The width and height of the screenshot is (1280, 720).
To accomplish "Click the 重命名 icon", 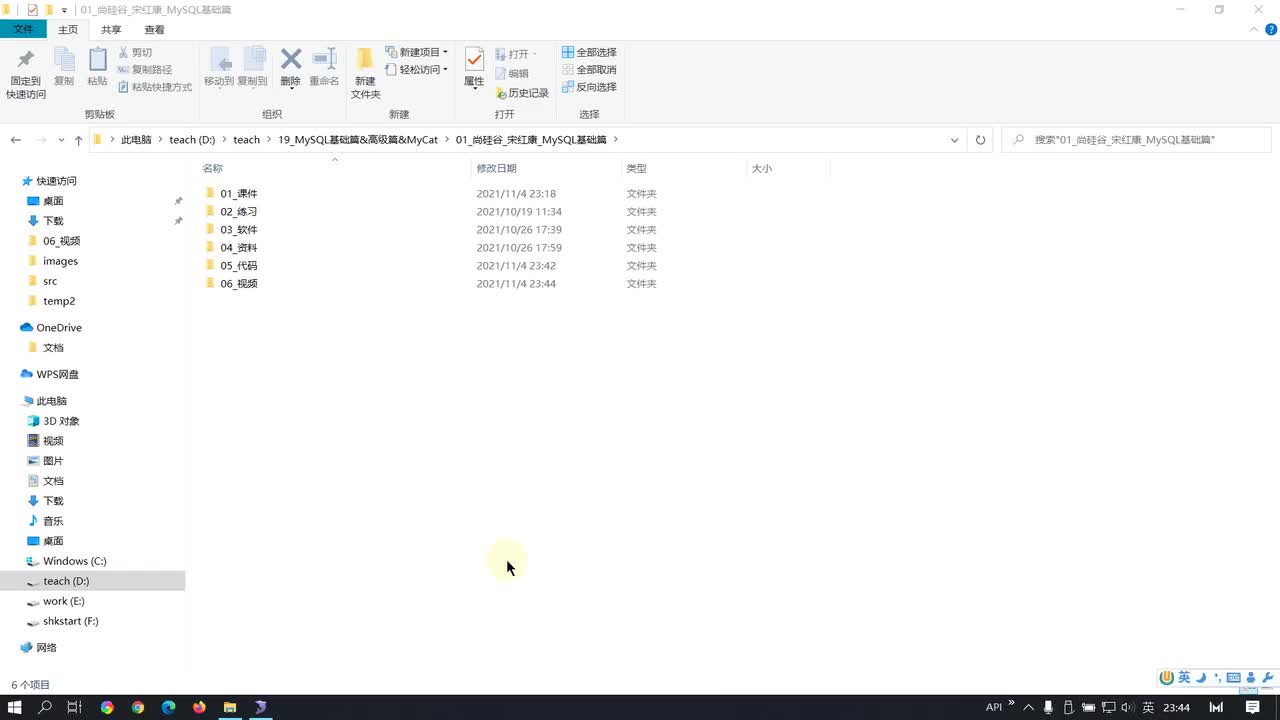I will (x=324, y=59).
